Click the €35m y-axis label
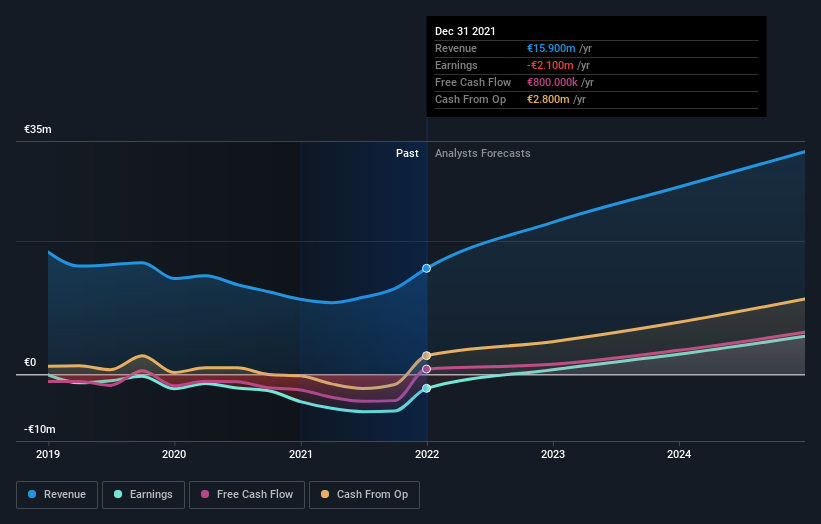 [38, 129]
